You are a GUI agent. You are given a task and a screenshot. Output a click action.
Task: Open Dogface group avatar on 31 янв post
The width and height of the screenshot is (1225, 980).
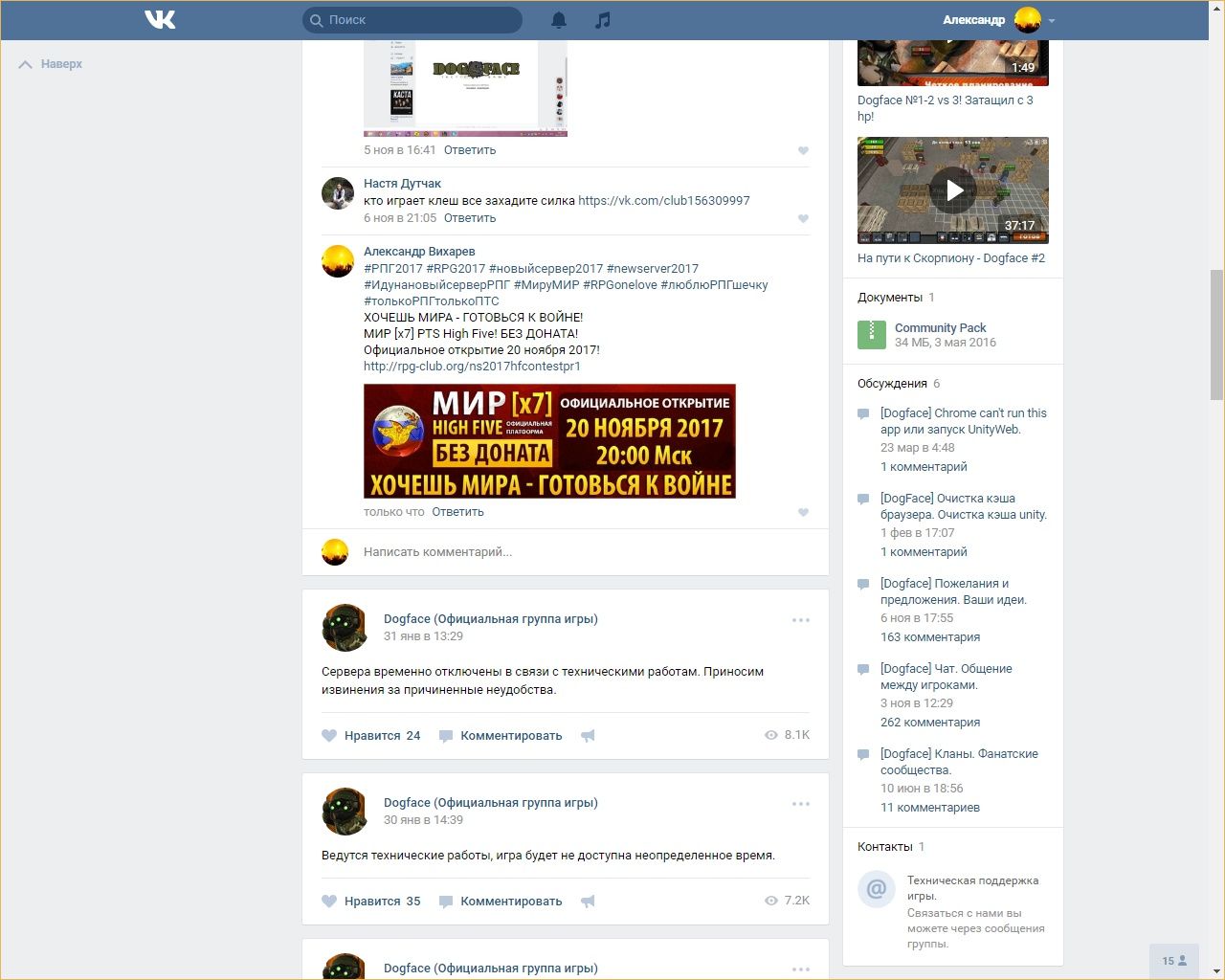pyautogui.click(x=345, y=628)
